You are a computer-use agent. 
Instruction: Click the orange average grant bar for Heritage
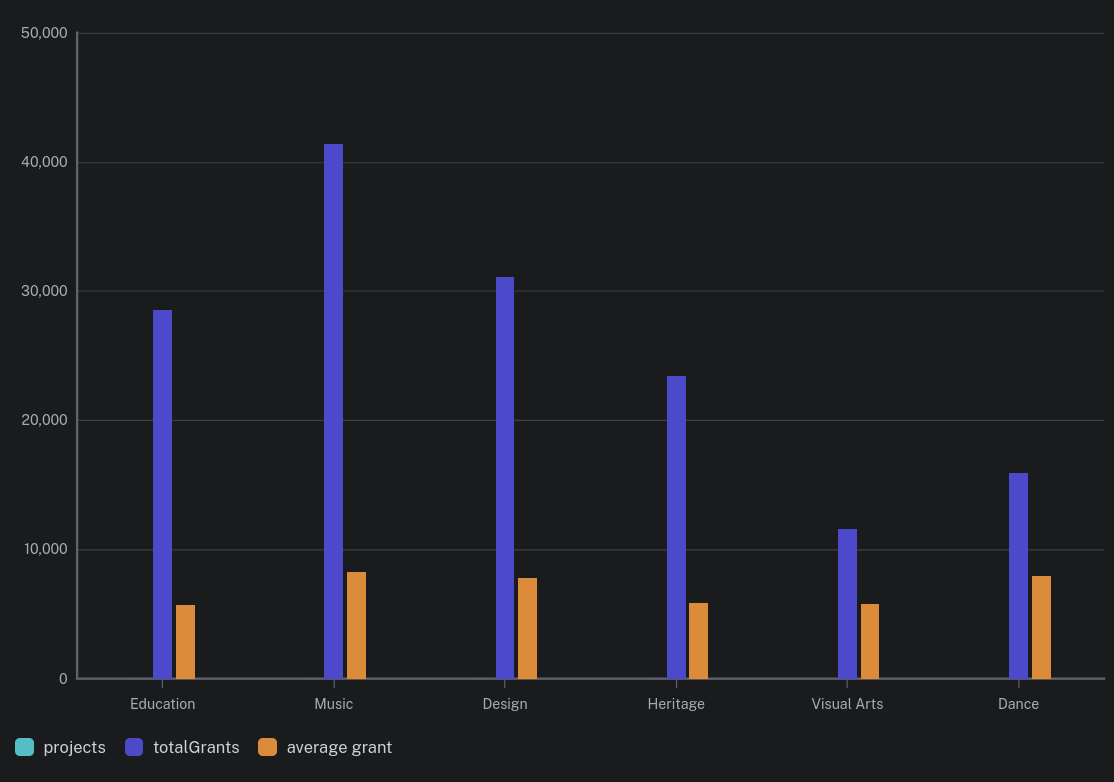pos(697,640)
